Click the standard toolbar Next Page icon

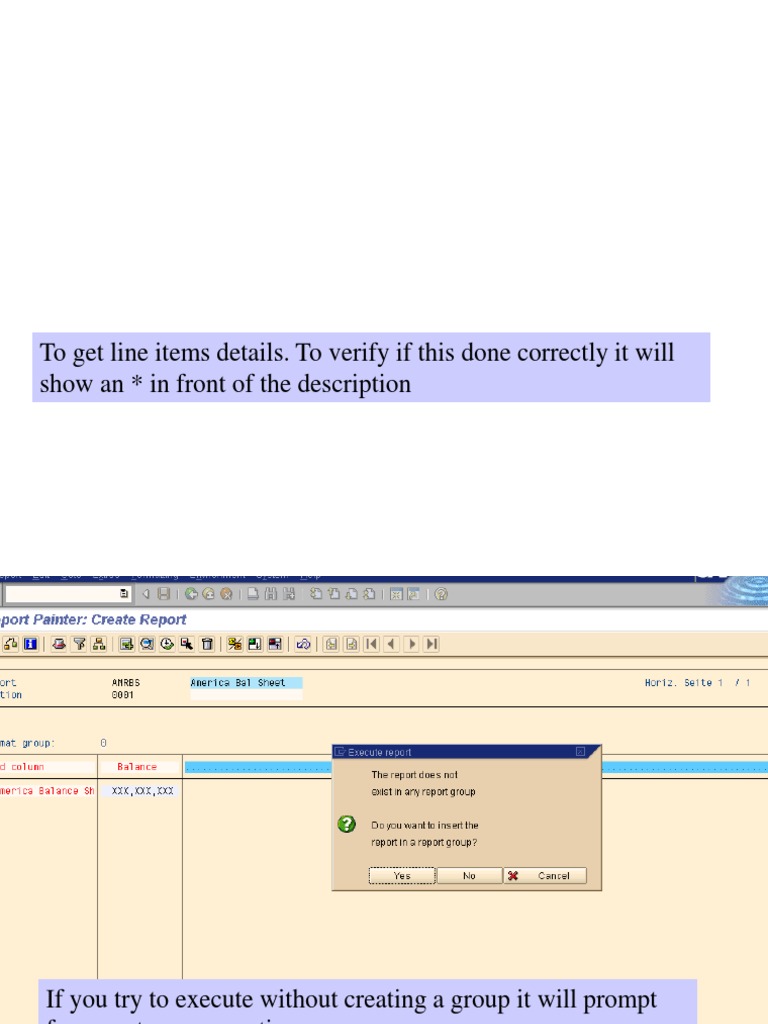coord(351,594)
